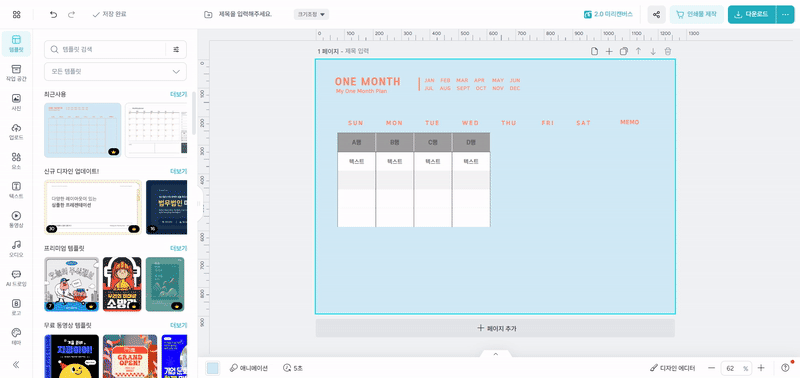Expand the bottom page panel chevron
800x378 pixels.
(x=495, y=354)
